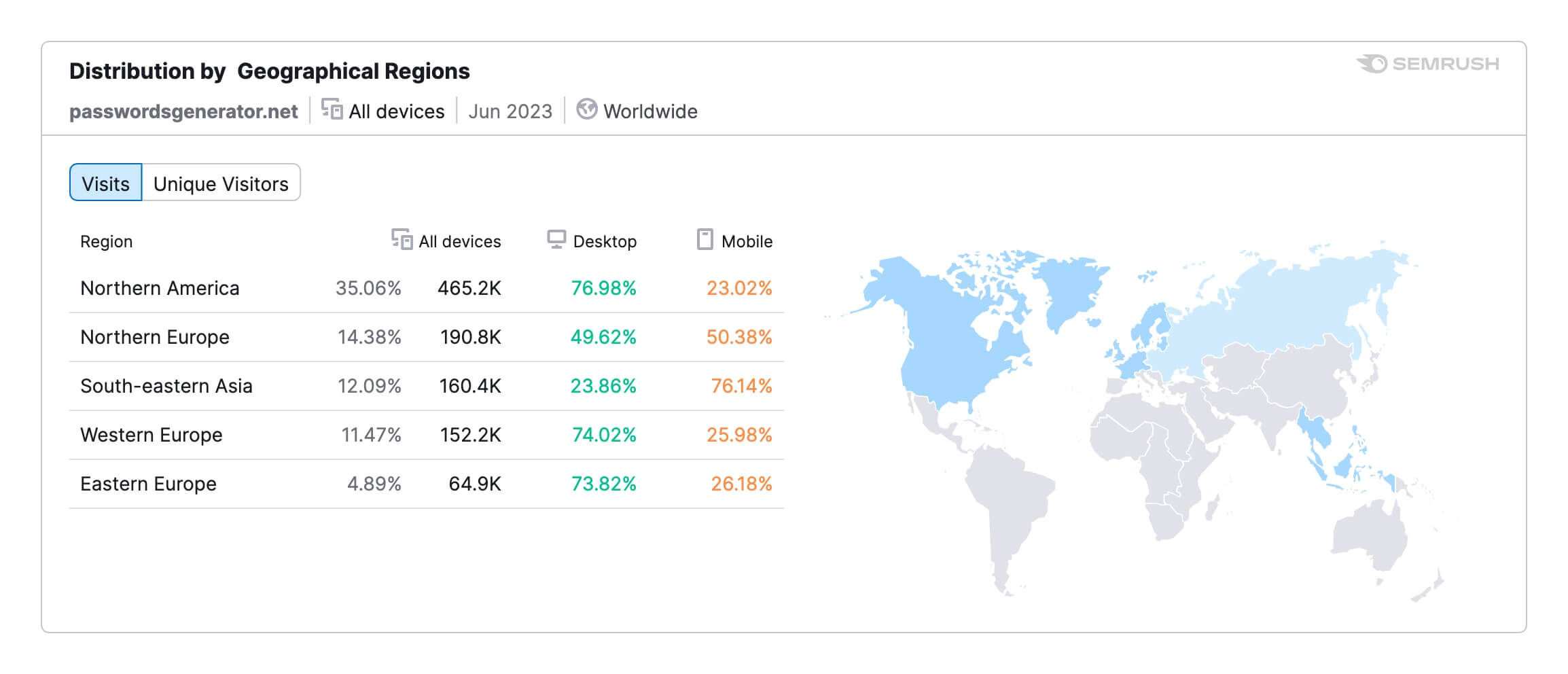Click the Desktop monitor icon
Viewport: 1568px width, 674px height.
[556, 240]
